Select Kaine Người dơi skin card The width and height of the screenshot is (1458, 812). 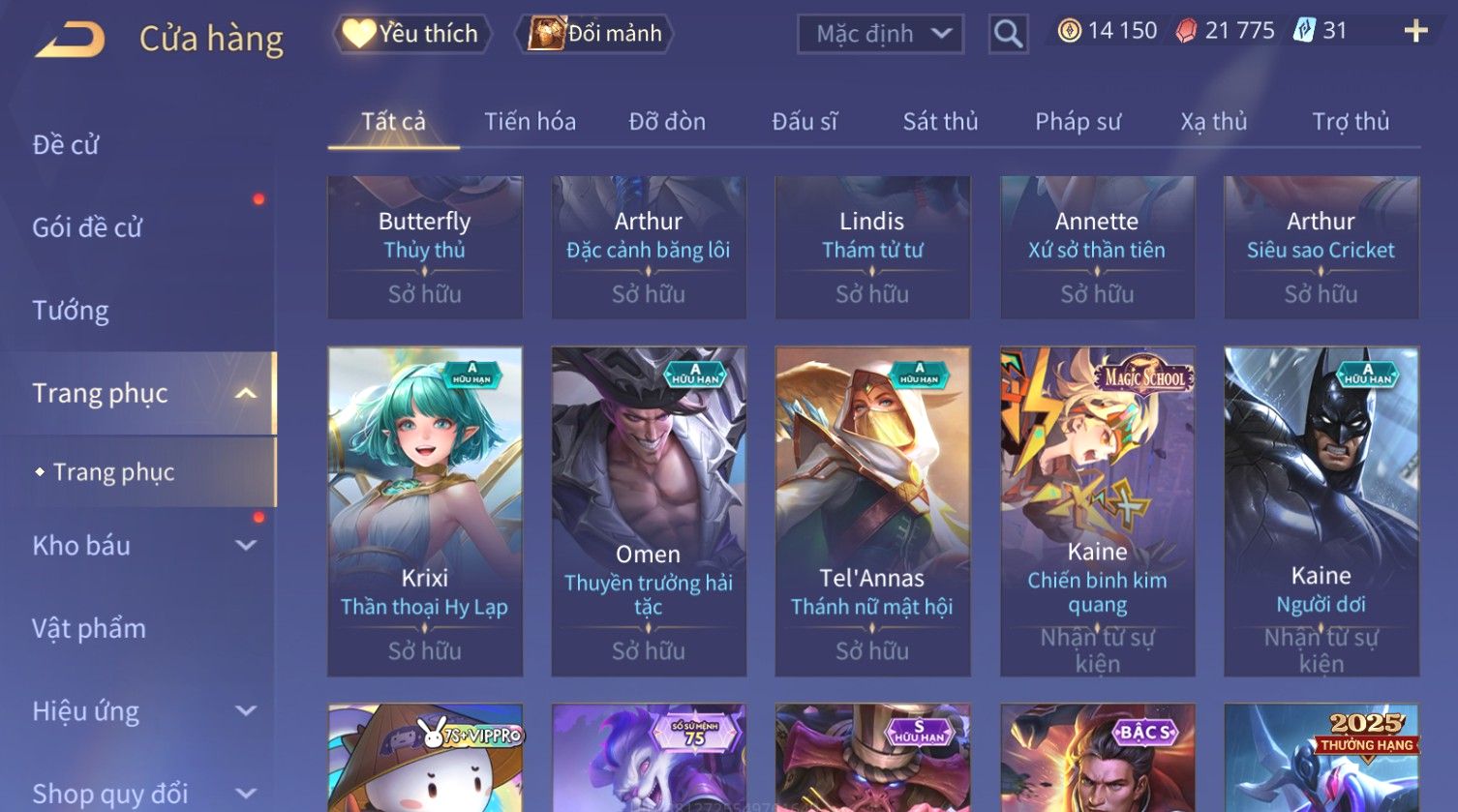1321,512
